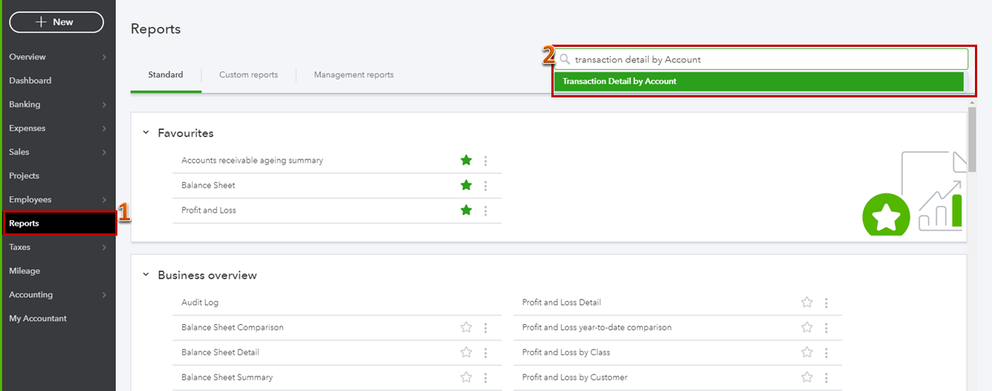The height and width of the screenshot is (391, 998).
Task: Favourite Profit and Loss year-to-date comparison star
Action: (807, 327)
